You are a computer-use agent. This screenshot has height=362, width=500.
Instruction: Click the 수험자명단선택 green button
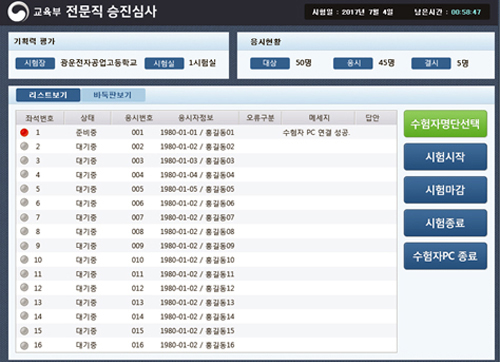(445, 124)
